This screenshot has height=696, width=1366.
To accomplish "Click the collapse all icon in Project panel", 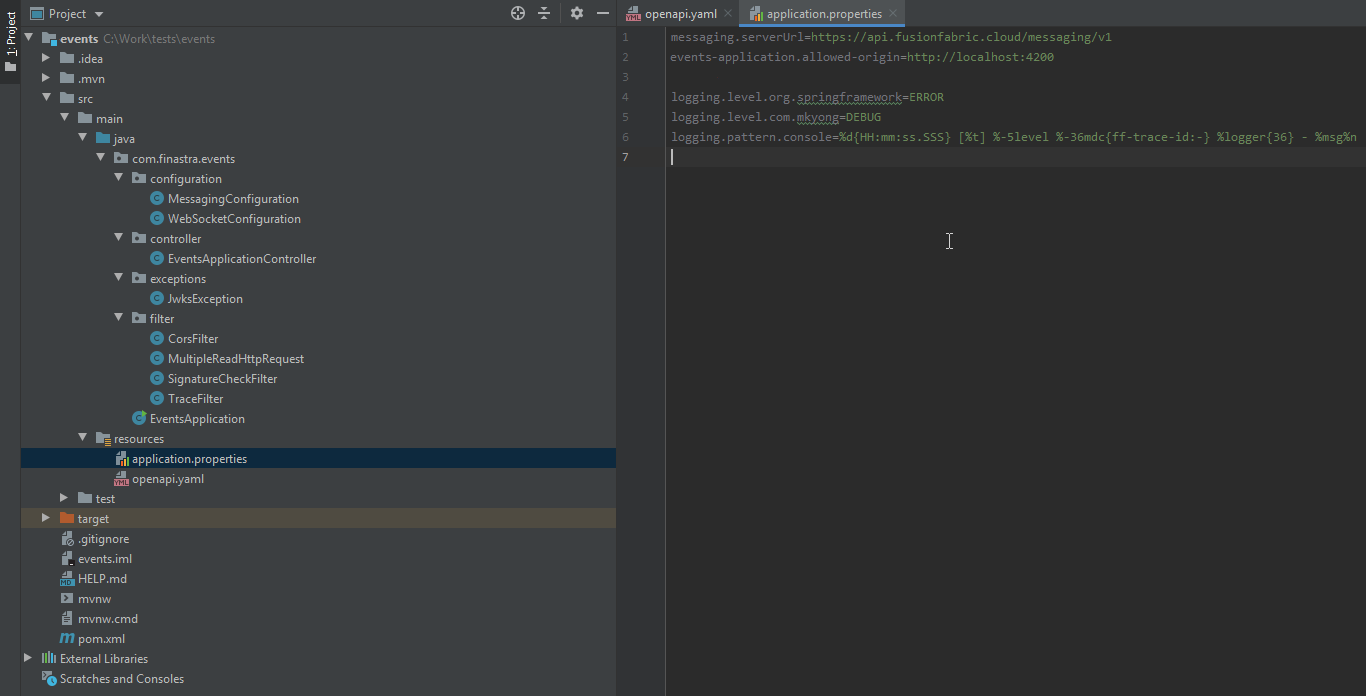I will point(544,13).
